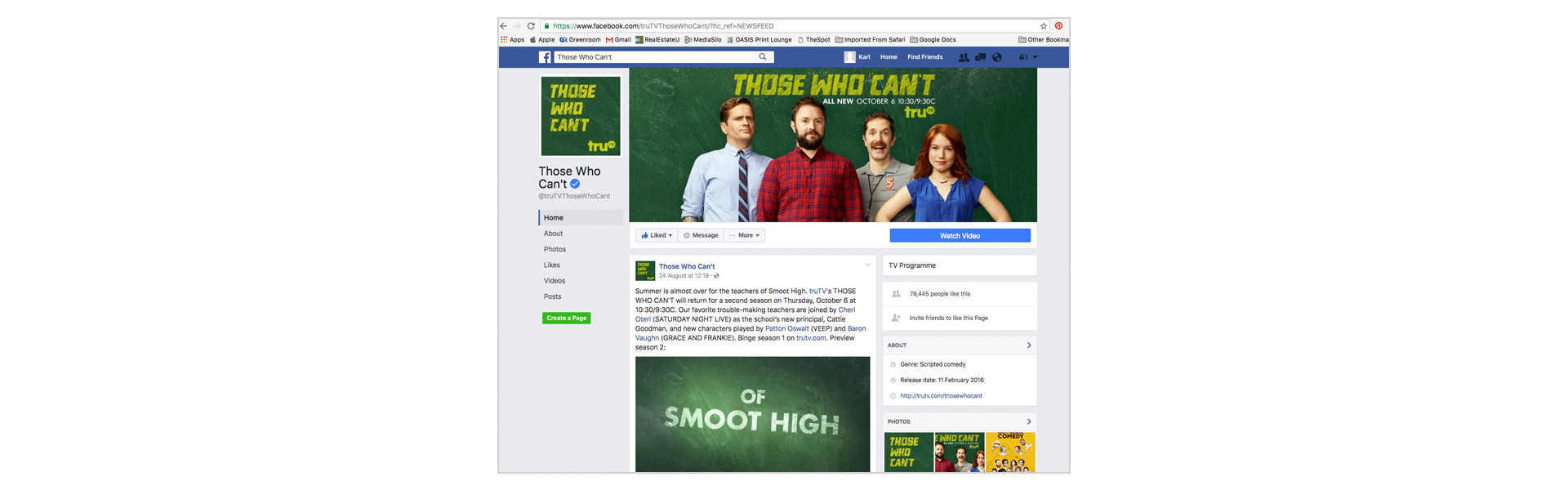This screenshot has height=490, width=1568.
Task: Click Those Who Can't post author name
Action: 687,266
